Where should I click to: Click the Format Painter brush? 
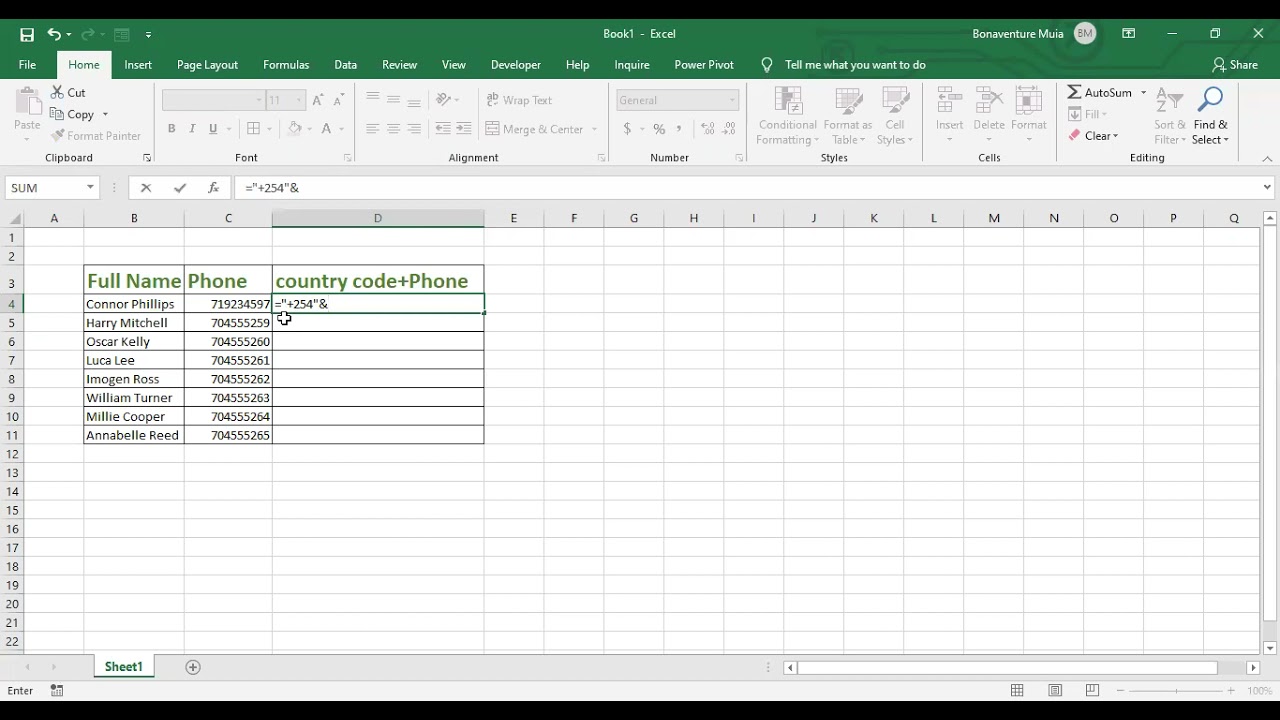(96, 135)
